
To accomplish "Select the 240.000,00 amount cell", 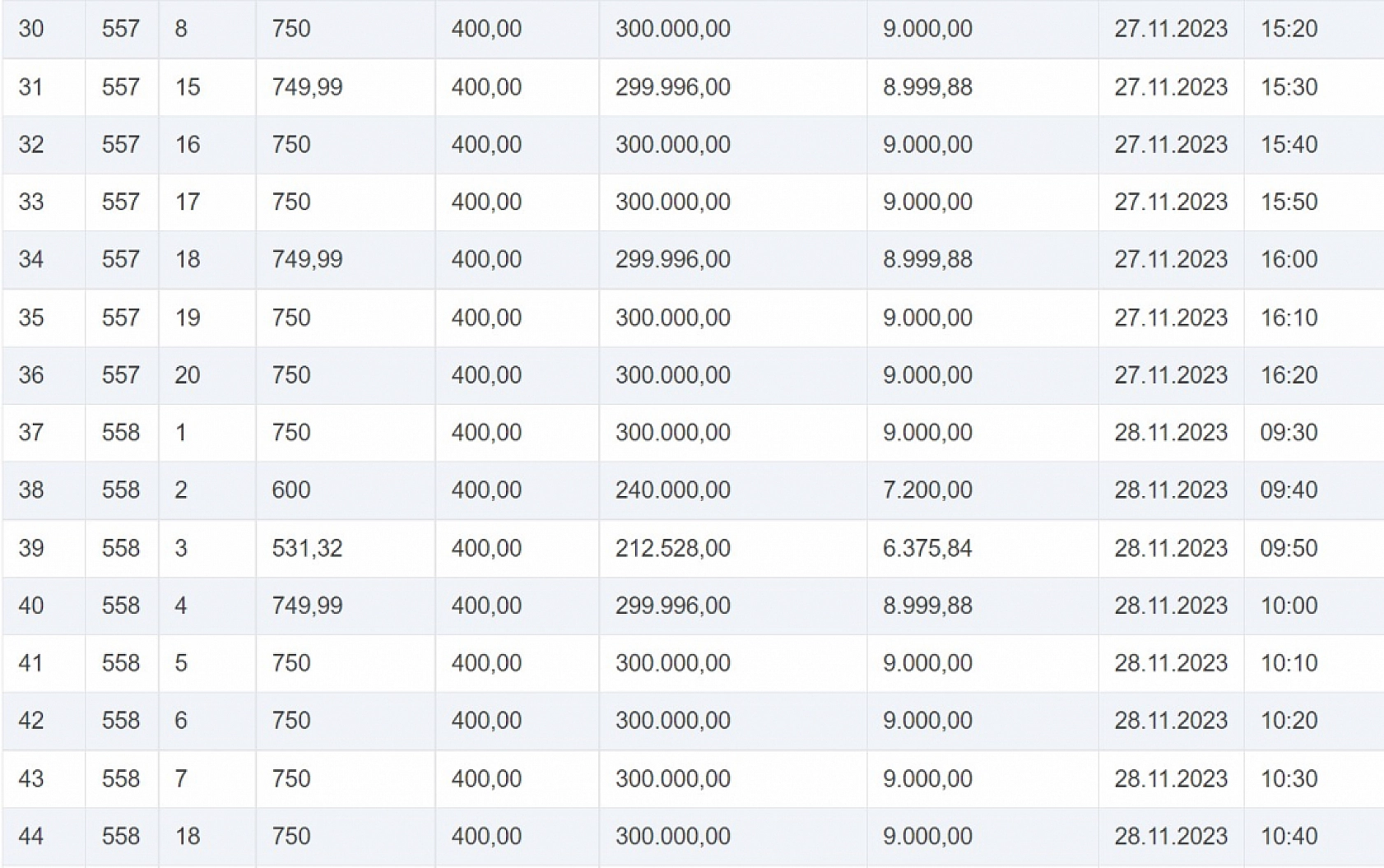I will tap(672, 490).
